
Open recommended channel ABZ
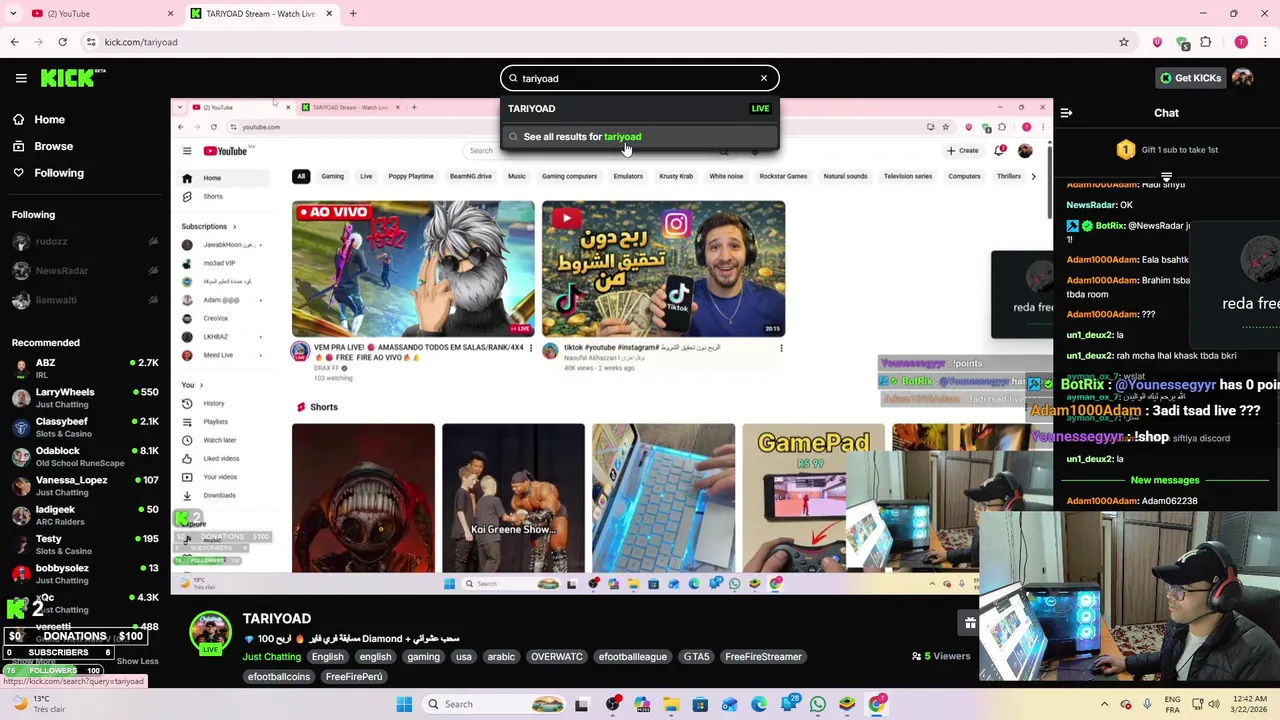[84, 368]
